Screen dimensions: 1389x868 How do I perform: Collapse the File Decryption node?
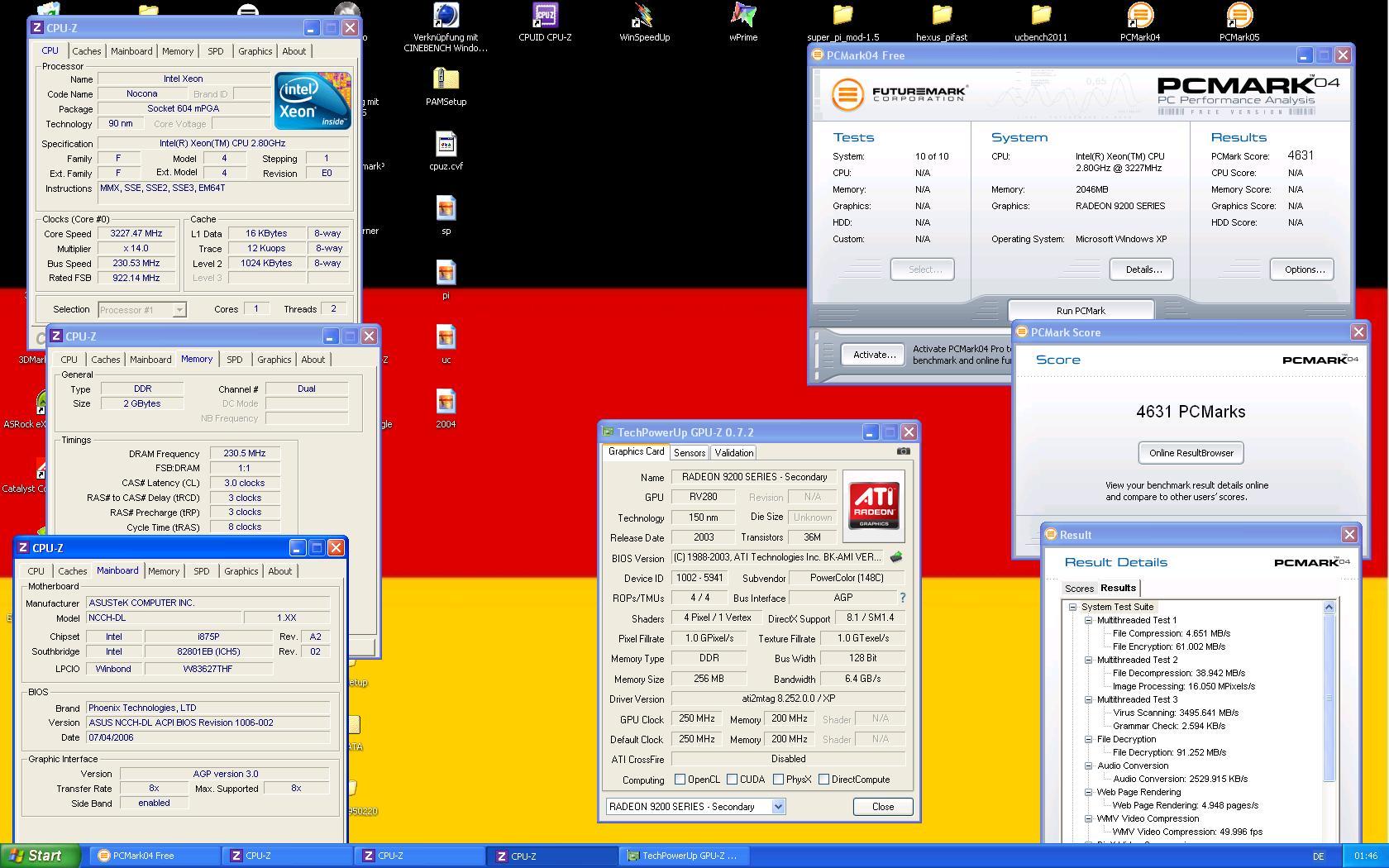1088,739
